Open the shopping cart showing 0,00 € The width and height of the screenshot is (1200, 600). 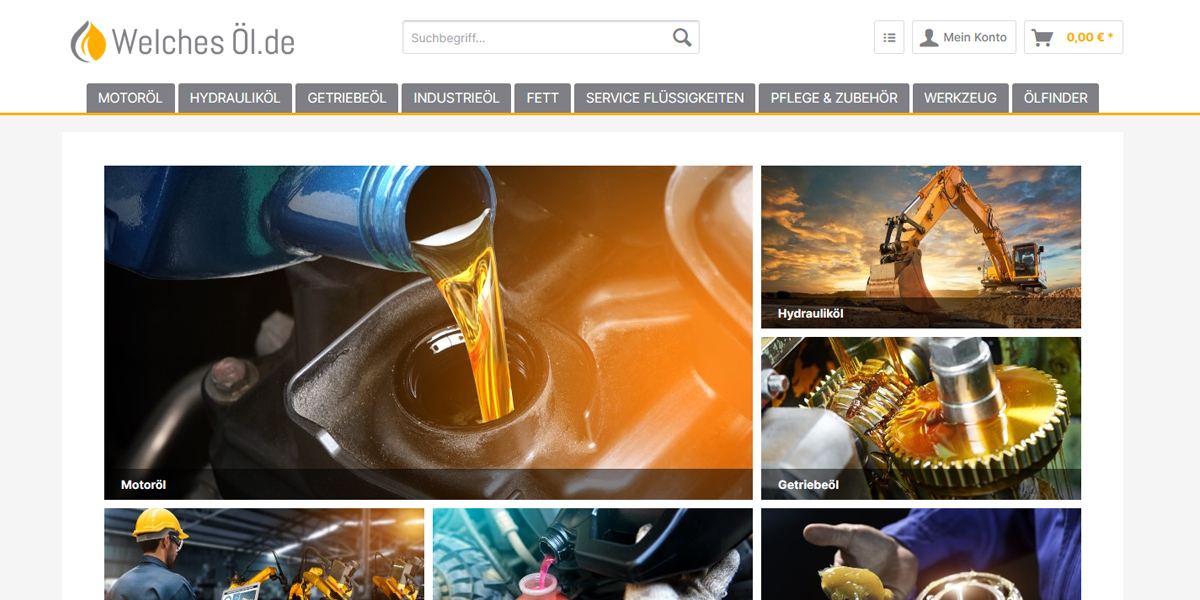coord(1073,37)
